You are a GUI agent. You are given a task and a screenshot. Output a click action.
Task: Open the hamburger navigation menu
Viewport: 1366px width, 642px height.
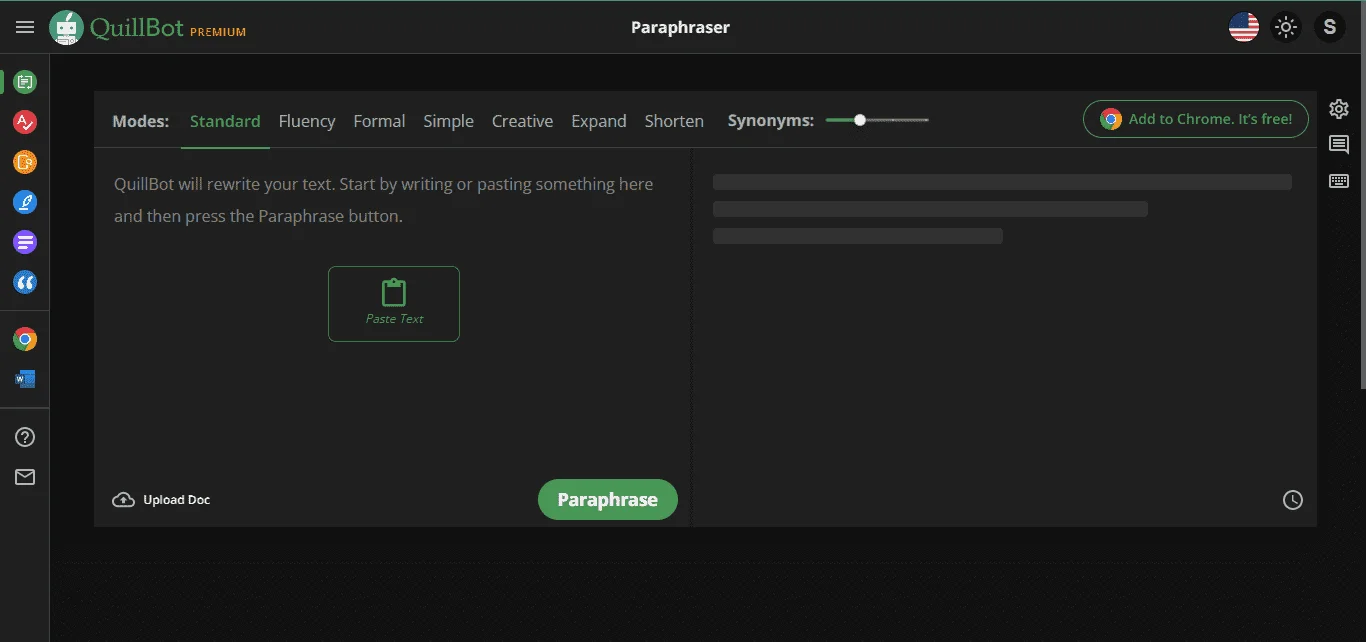25,27
